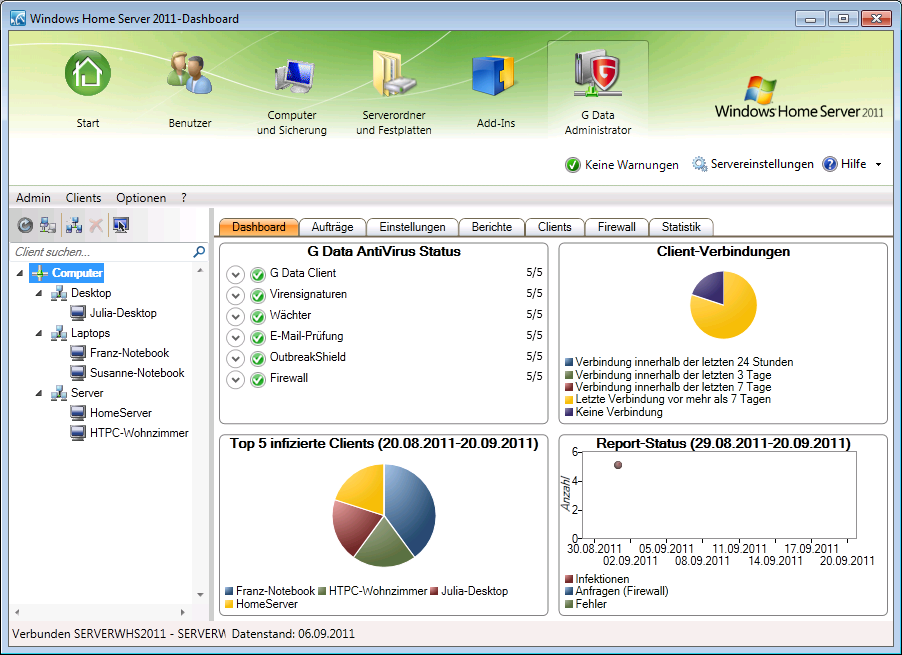
Task: Click the red X delete toolbar icon
Action: [x=96, y=226]
